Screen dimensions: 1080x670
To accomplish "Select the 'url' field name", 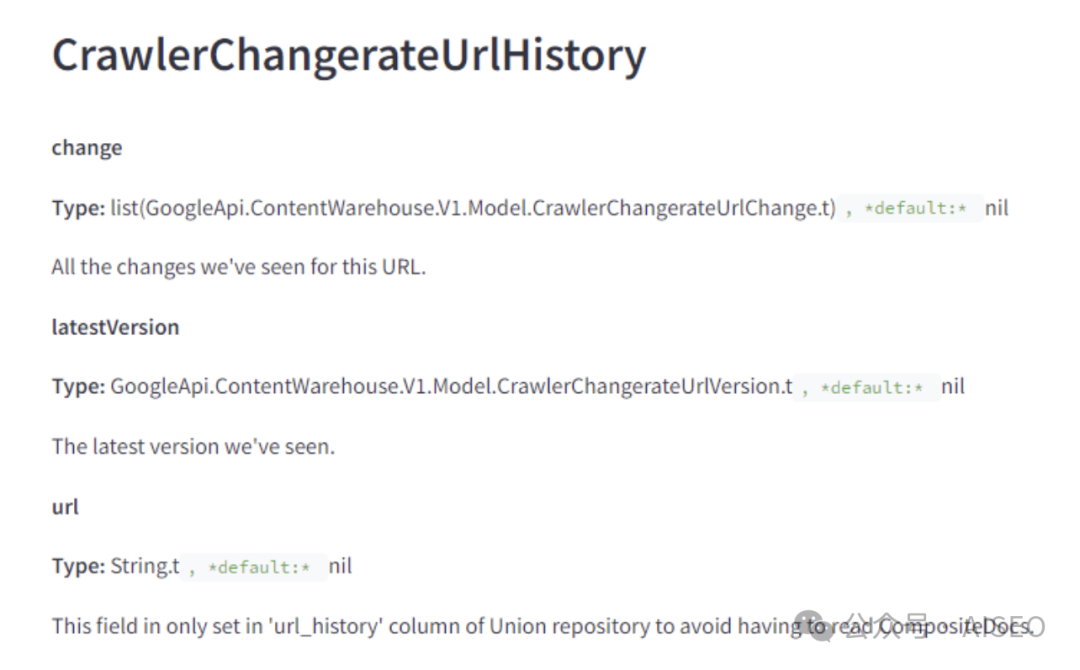I will coord(65,507).
